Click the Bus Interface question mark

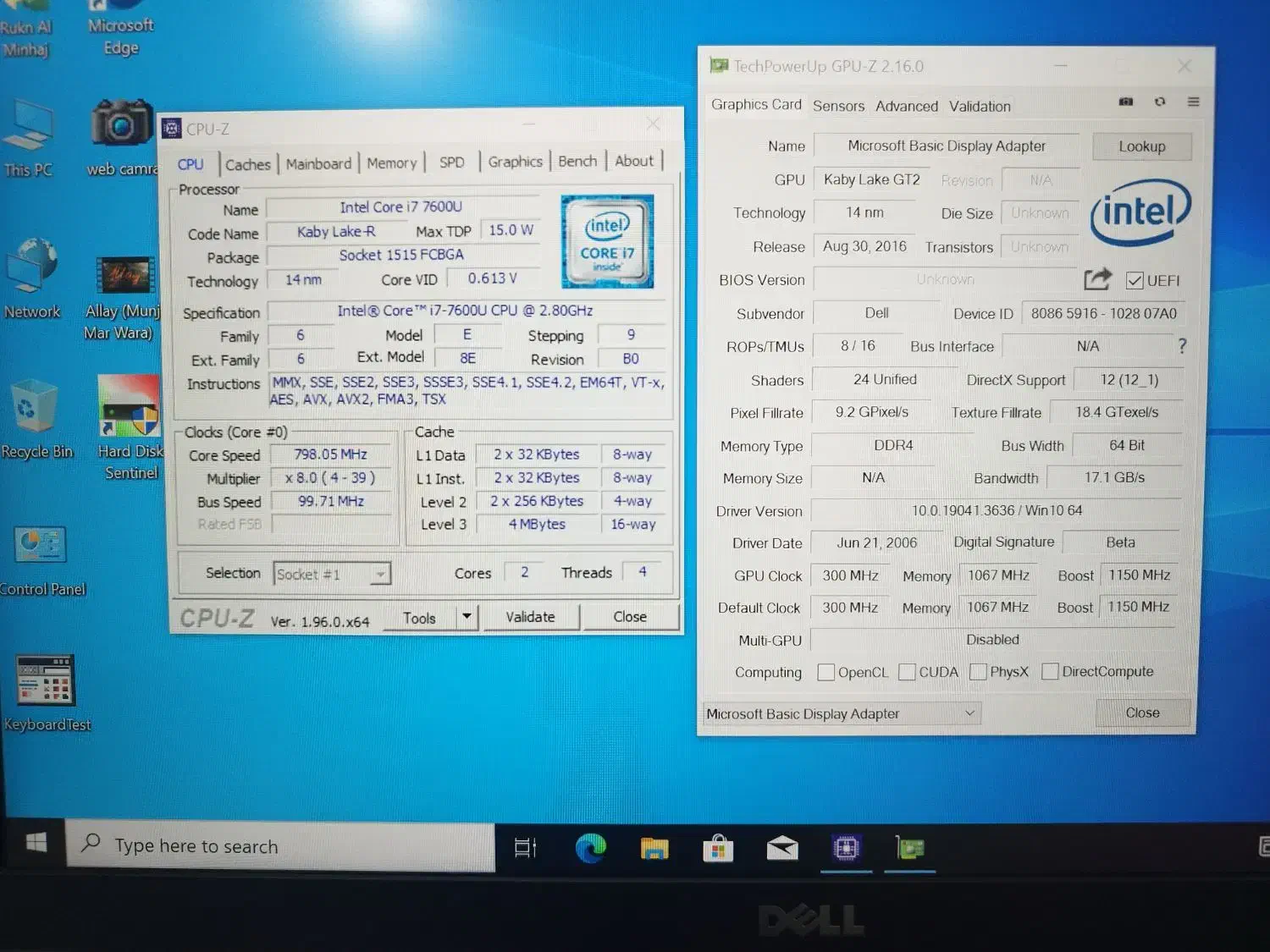click(x=1182, y=346)
